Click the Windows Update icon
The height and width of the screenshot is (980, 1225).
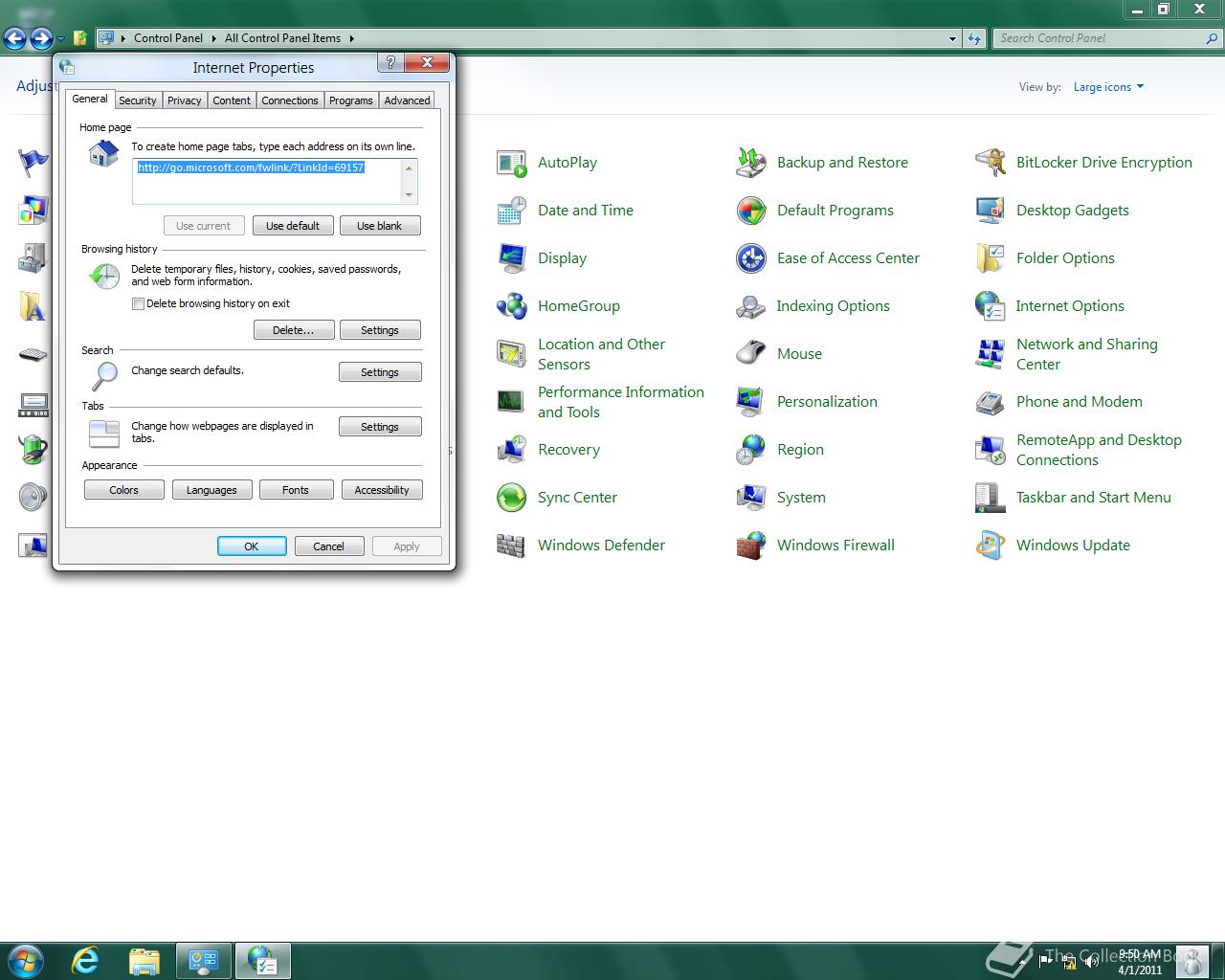991,546
